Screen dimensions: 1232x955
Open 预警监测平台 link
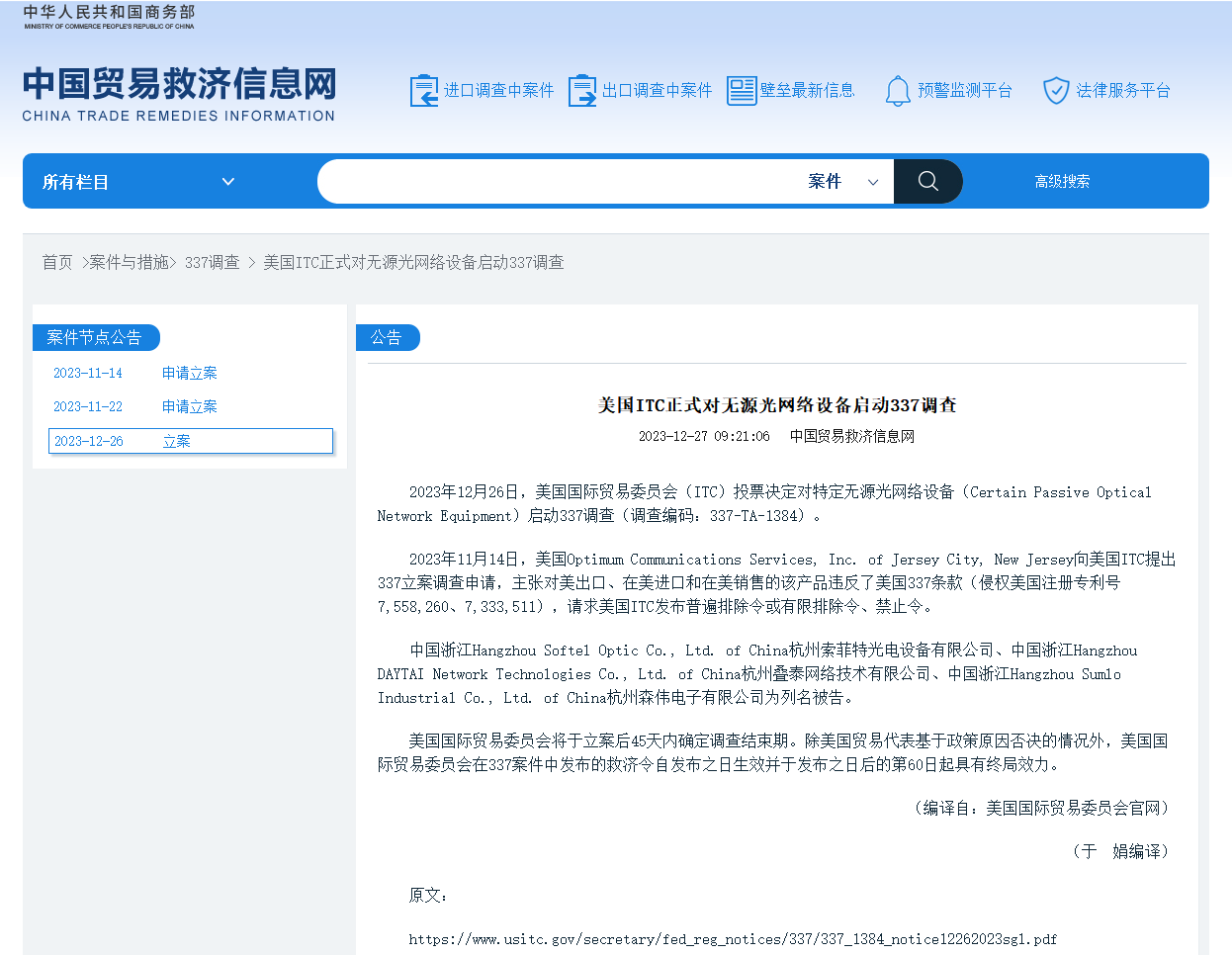point(965,90)
